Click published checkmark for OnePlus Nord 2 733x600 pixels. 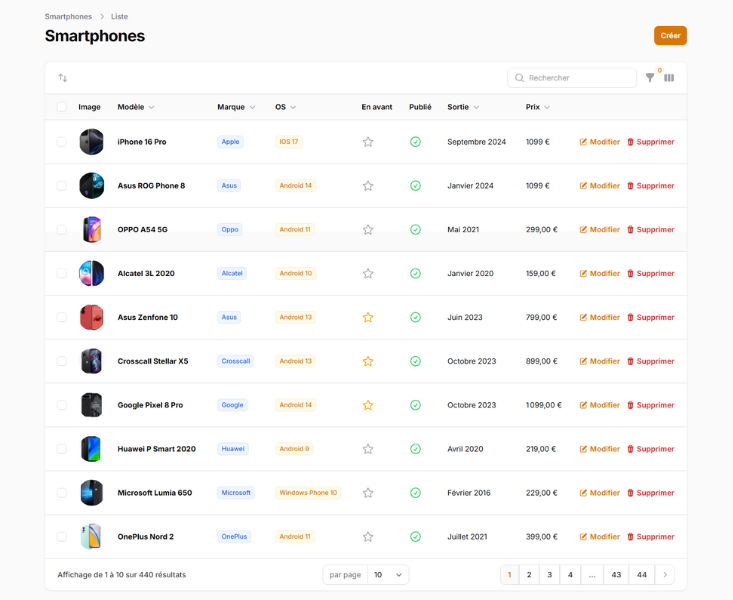[415, 536]
